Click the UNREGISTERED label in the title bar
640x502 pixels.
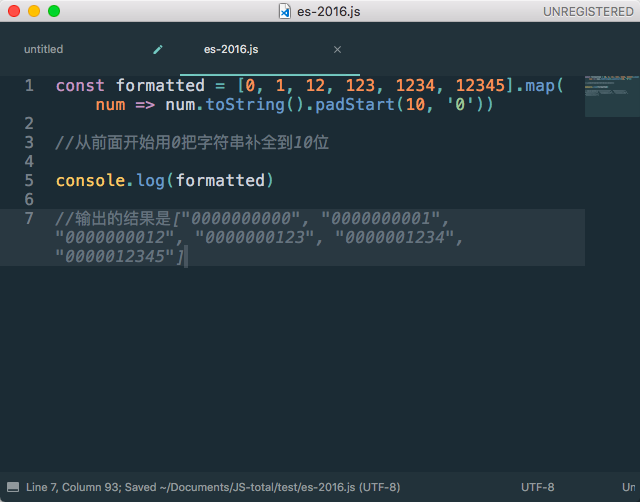(x=589, y=11)
